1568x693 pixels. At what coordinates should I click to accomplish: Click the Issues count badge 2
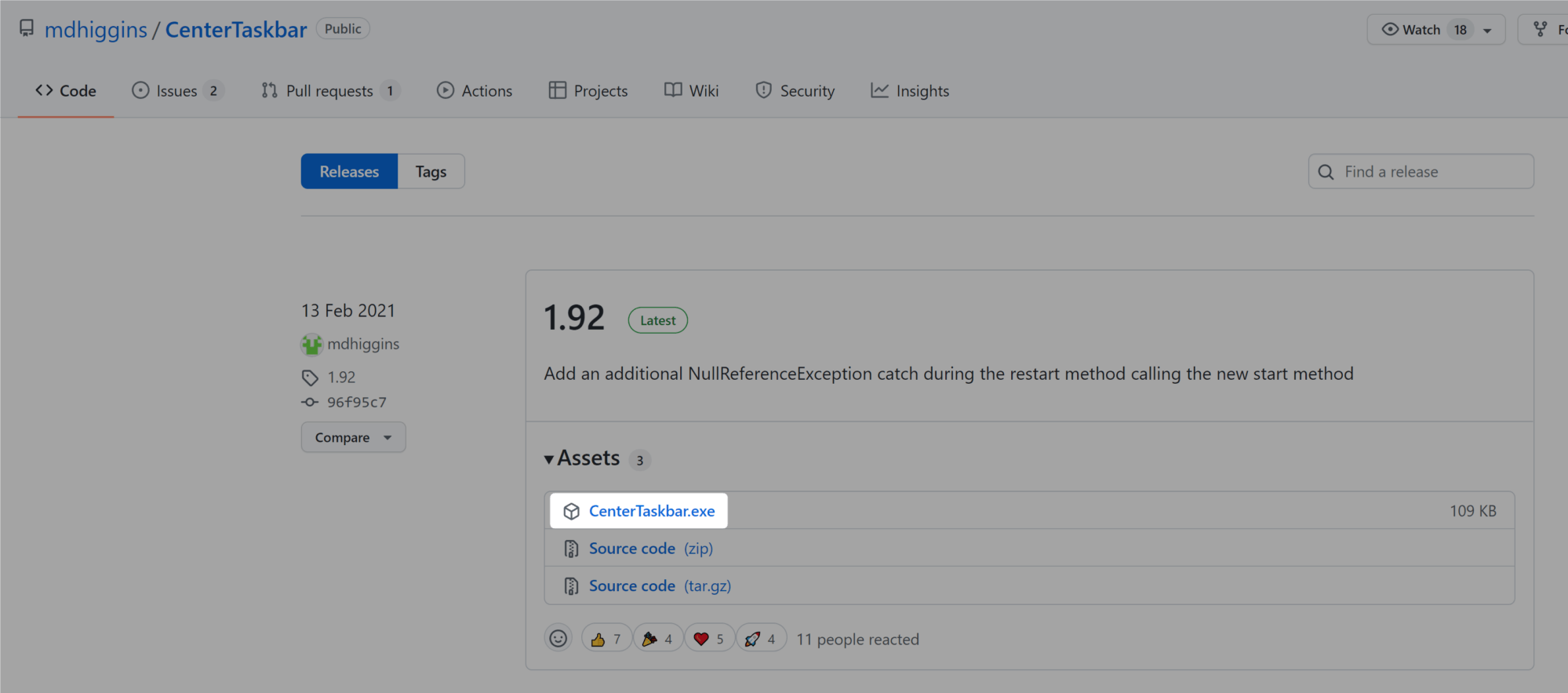(x=213, y=91)
